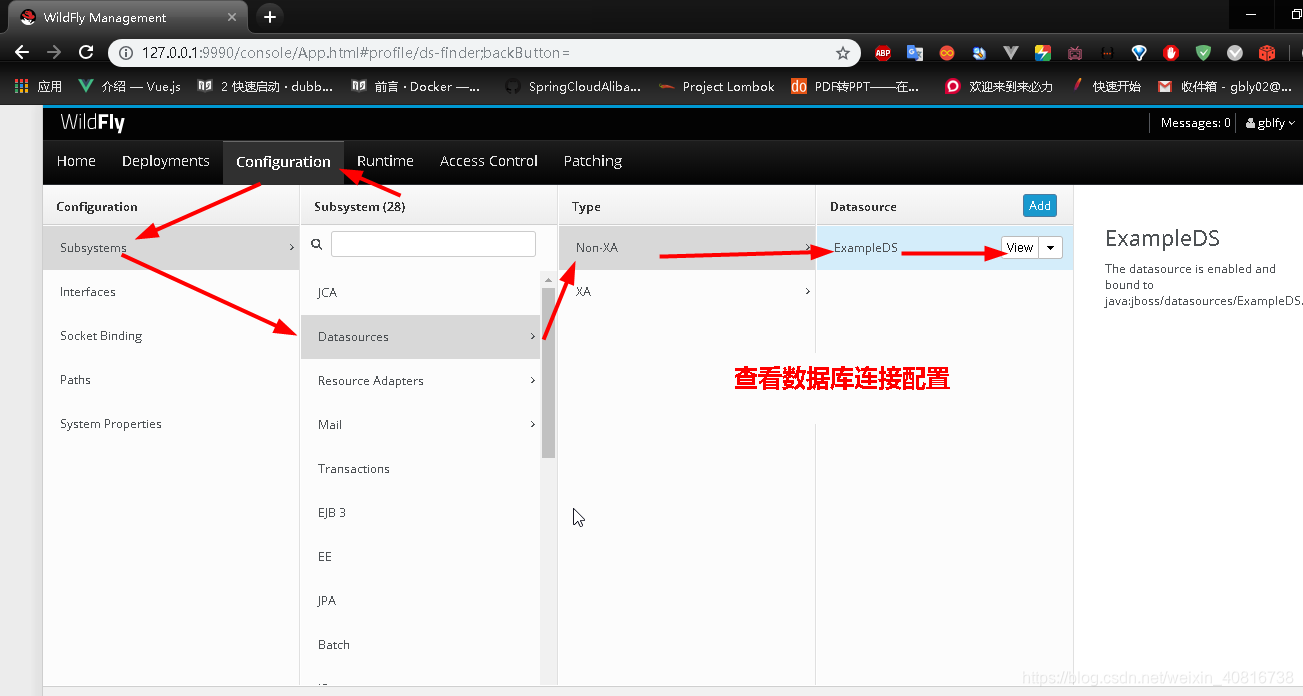Click the curly braces JSON extension icon
The width and height of the screenshot is (1303, 696).
1107,53
